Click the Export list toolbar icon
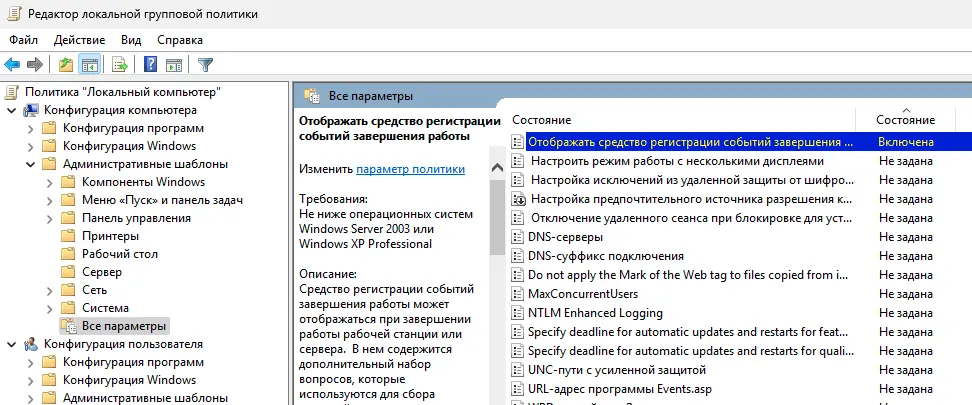 (x=120, y=65)
